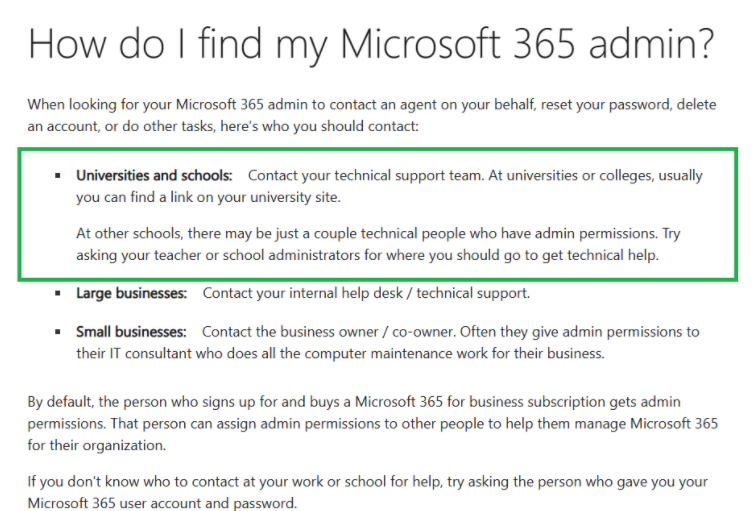756x511 pixels.
Task: Click 'asking your teacher or school administrators' line
Action: [x=367, y=255]
